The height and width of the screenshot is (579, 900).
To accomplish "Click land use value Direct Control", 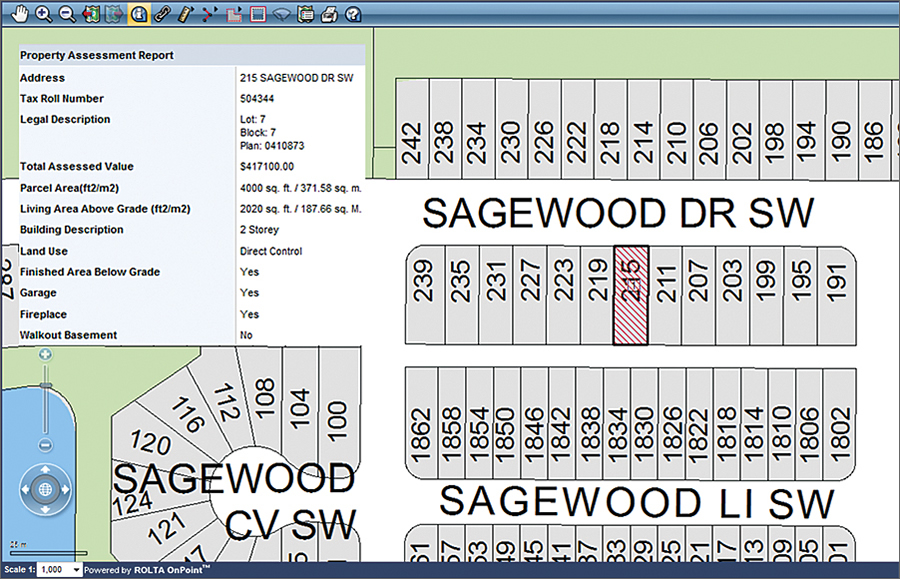I will pos(271,251).
